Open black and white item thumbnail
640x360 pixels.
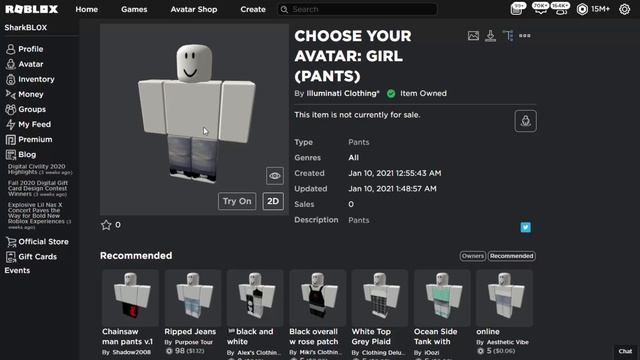point(255,298)
